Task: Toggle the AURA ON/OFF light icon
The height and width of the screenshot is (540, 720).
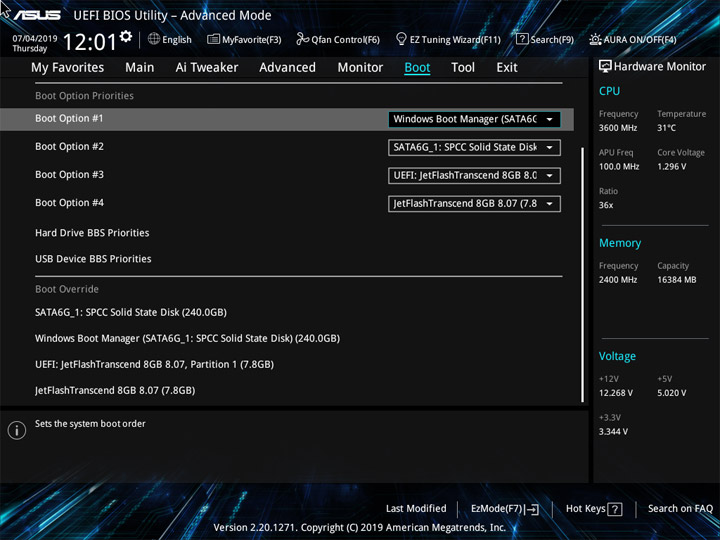Action: coord(595,39)
